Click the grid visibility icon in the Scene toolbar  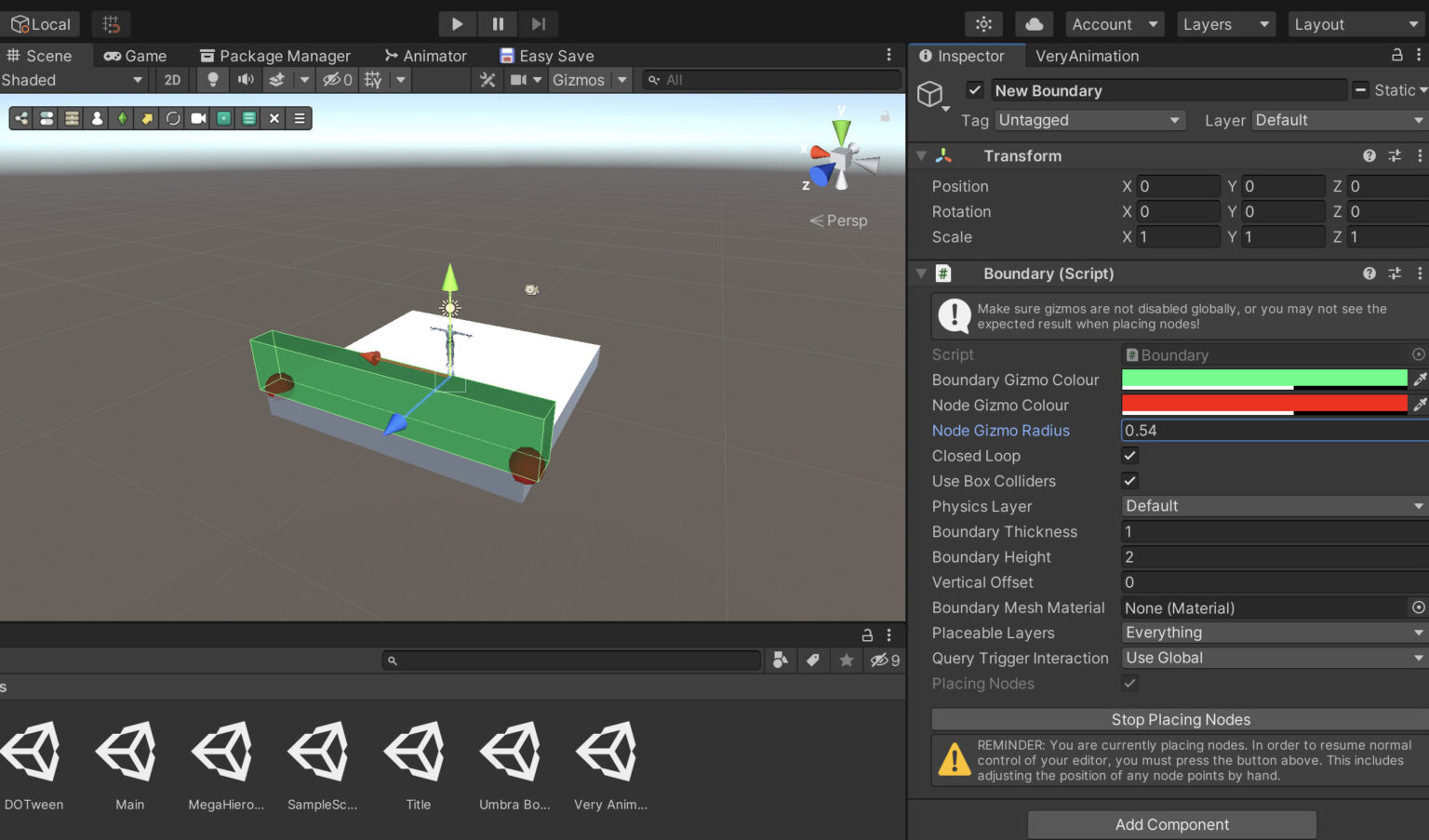point(371,80)
